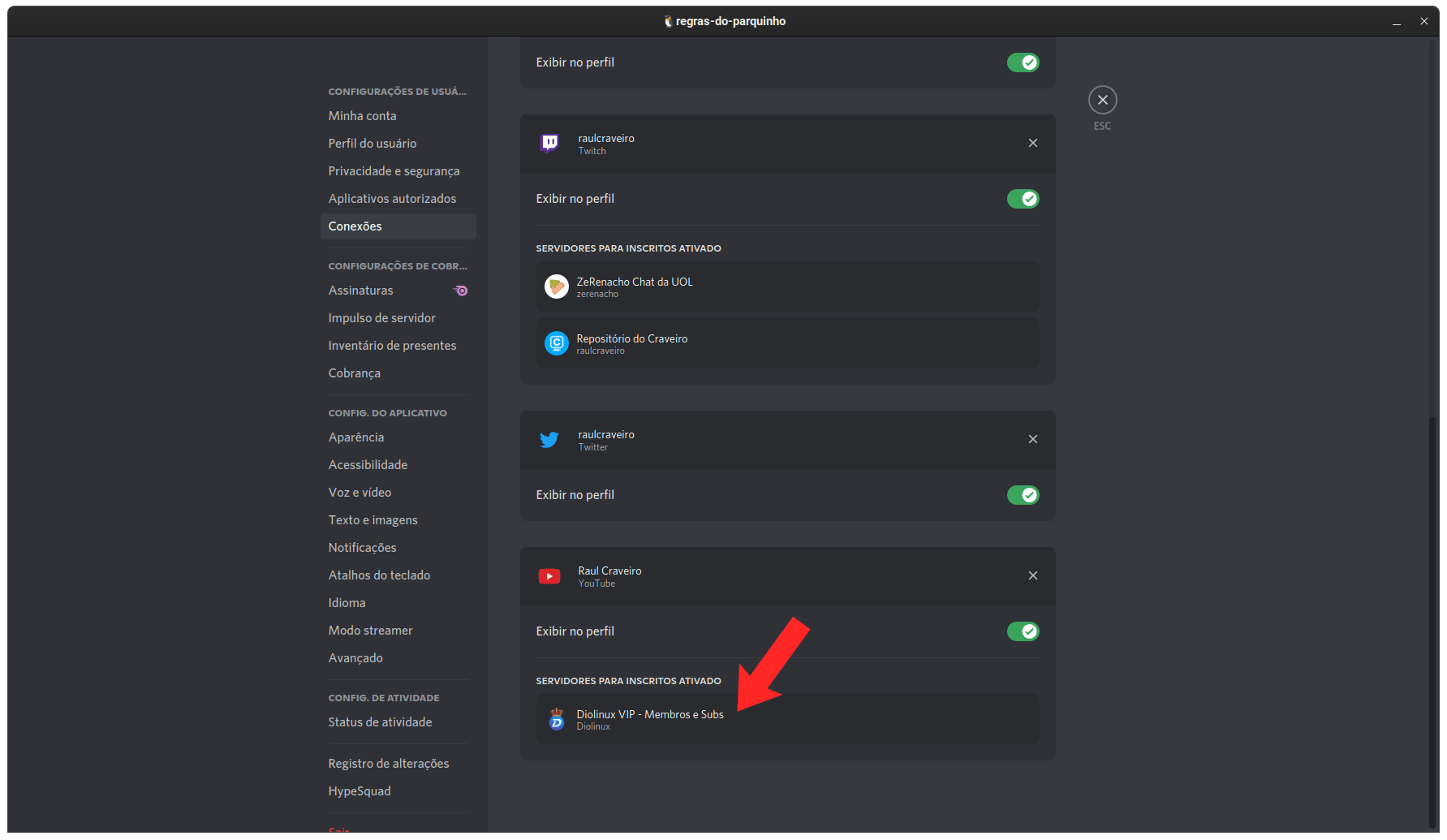Close settings with the ESC circle button
The height and width of the screenshot is (840, 1447).
click(1103, 100)
